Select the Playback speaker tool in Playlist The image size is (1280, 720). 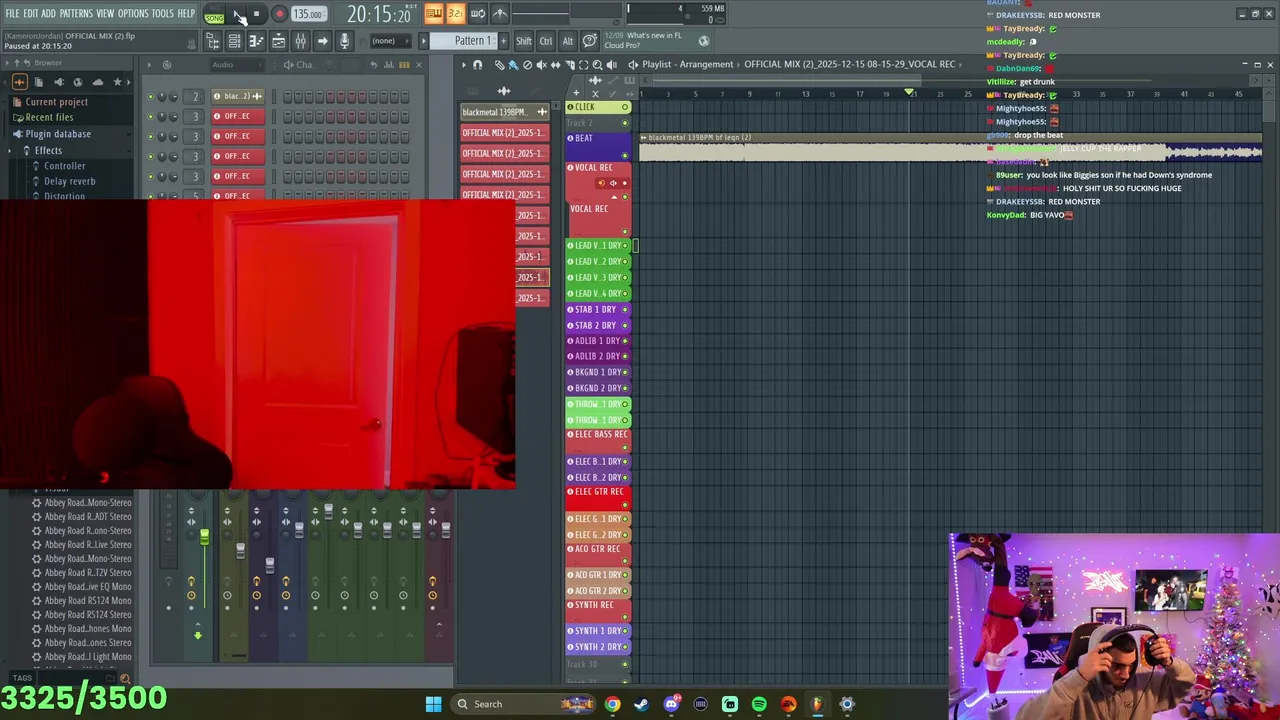pyautogui.click(x=612, y=65)
